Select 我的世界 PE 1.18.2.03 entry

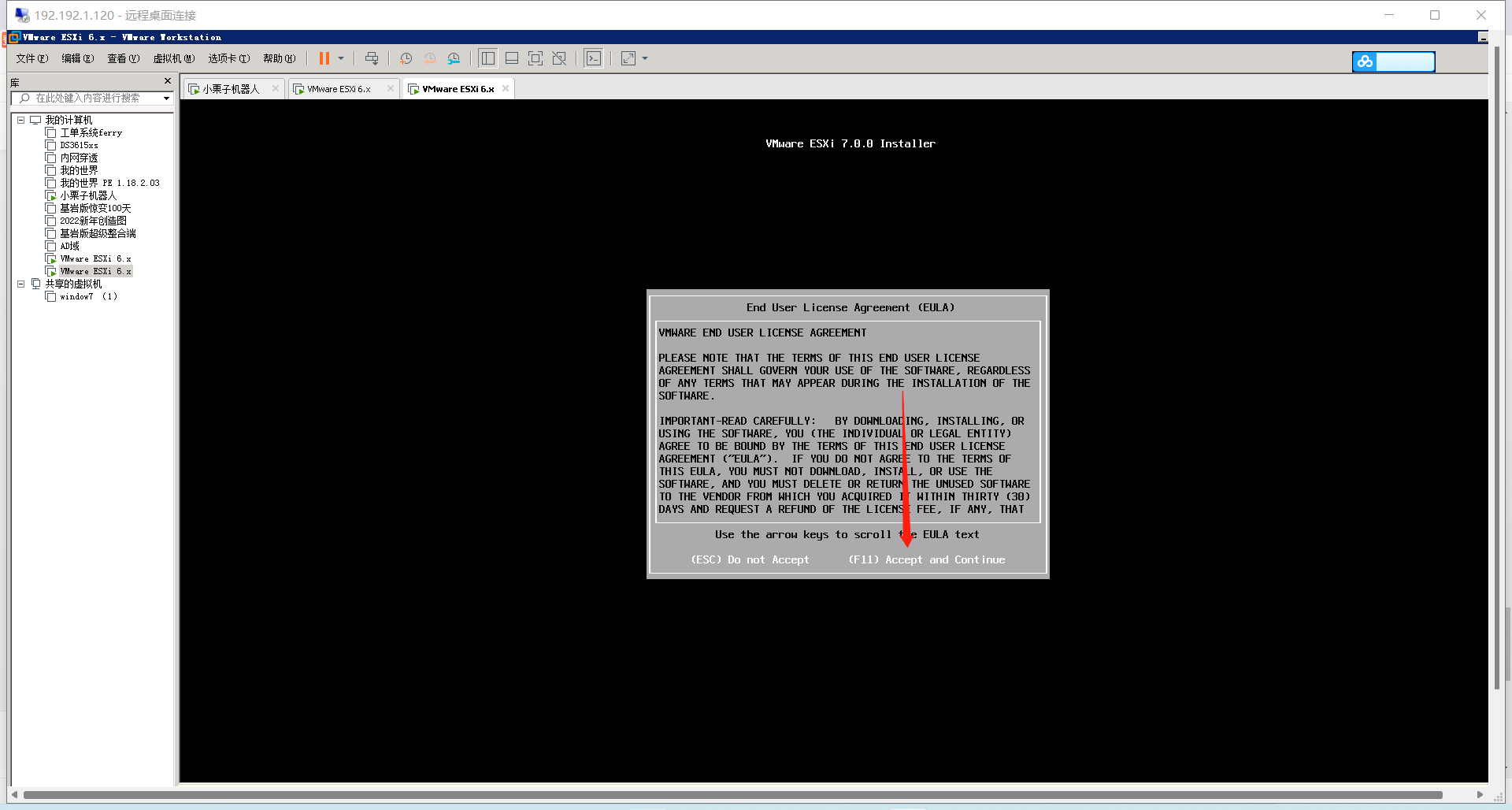pyautogui.click(x=109, y=184)
